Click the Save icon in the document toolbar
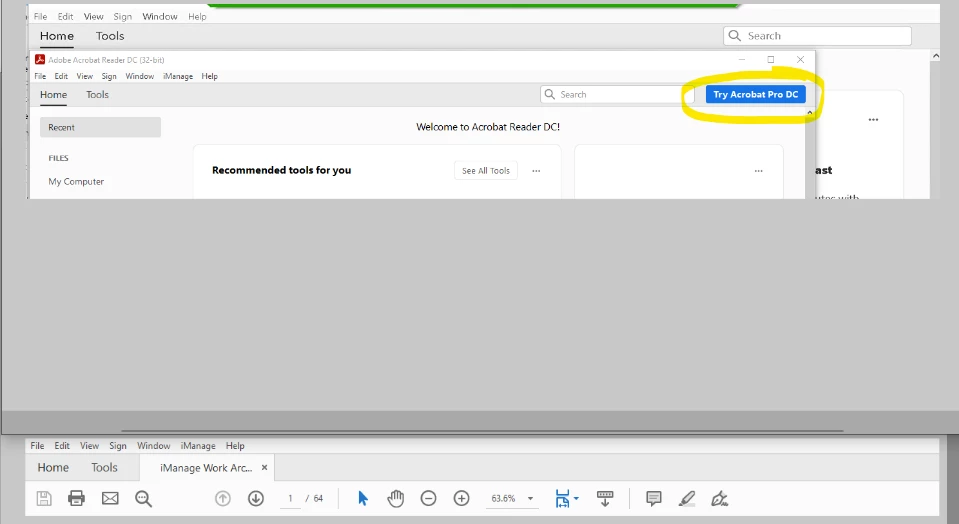This screenshot has height=524, width=959. click(x=44, y=498)
